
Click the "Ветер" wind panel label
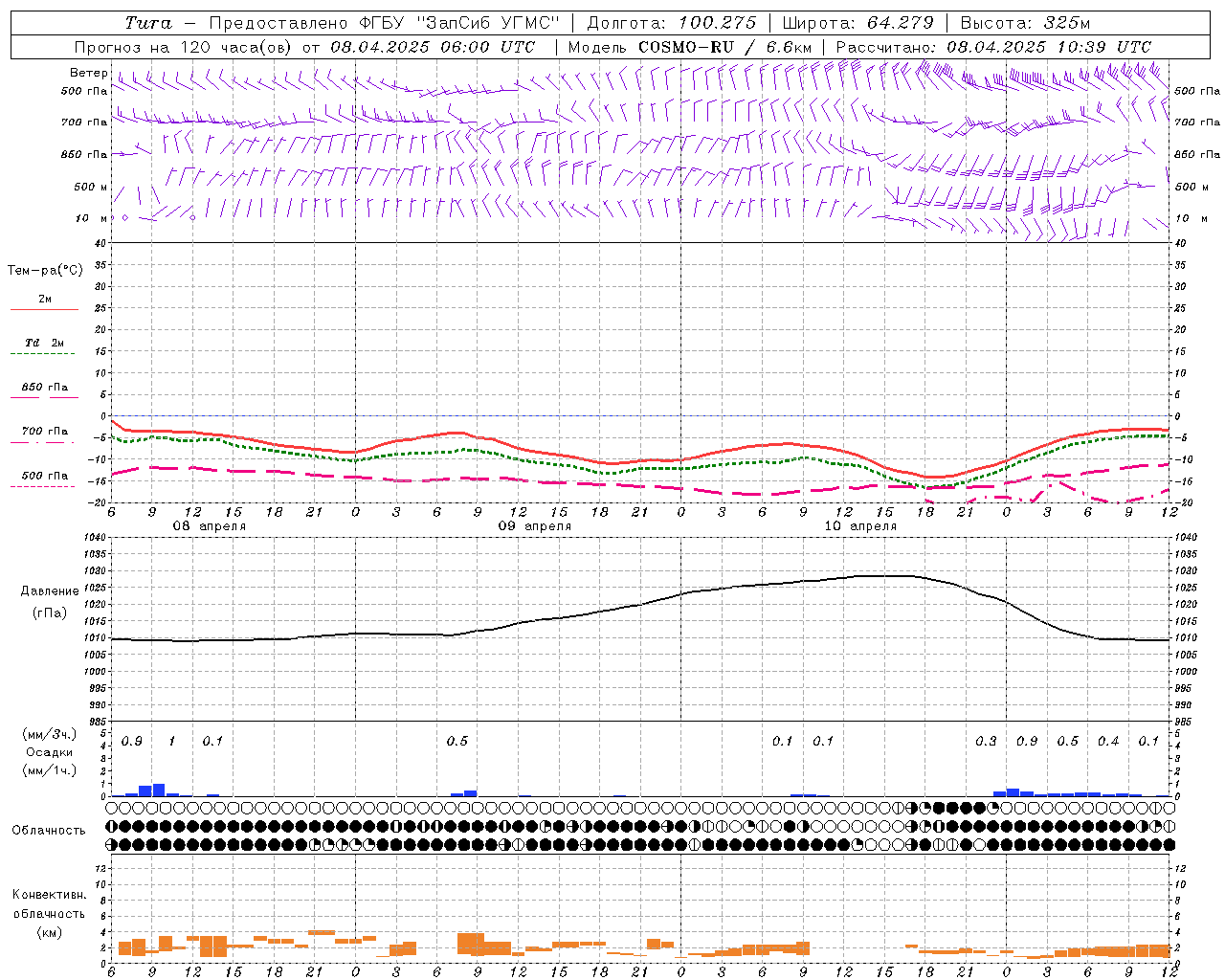pos(88,73)
